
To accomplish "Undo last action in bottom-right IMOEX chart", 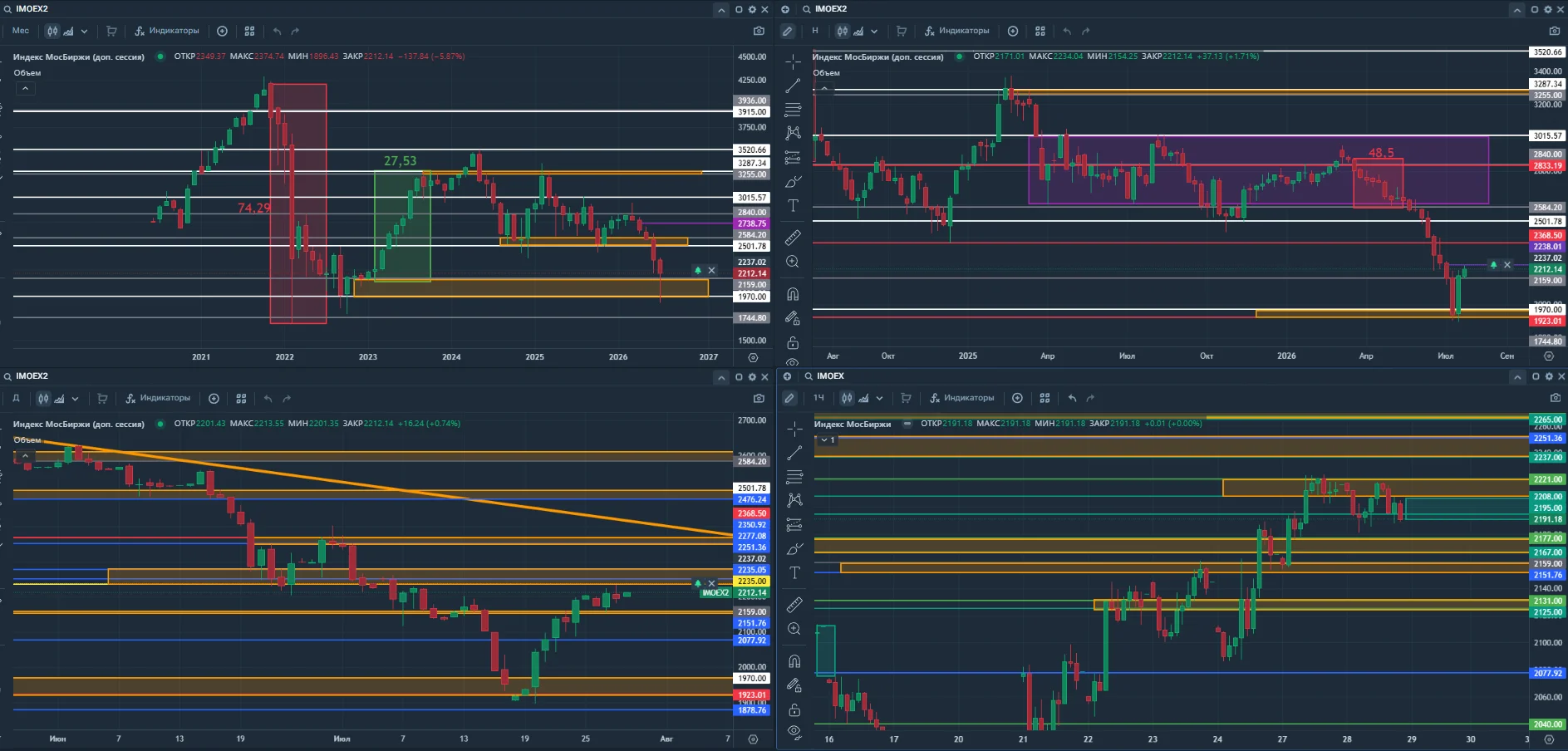I will coord(1072,398).
